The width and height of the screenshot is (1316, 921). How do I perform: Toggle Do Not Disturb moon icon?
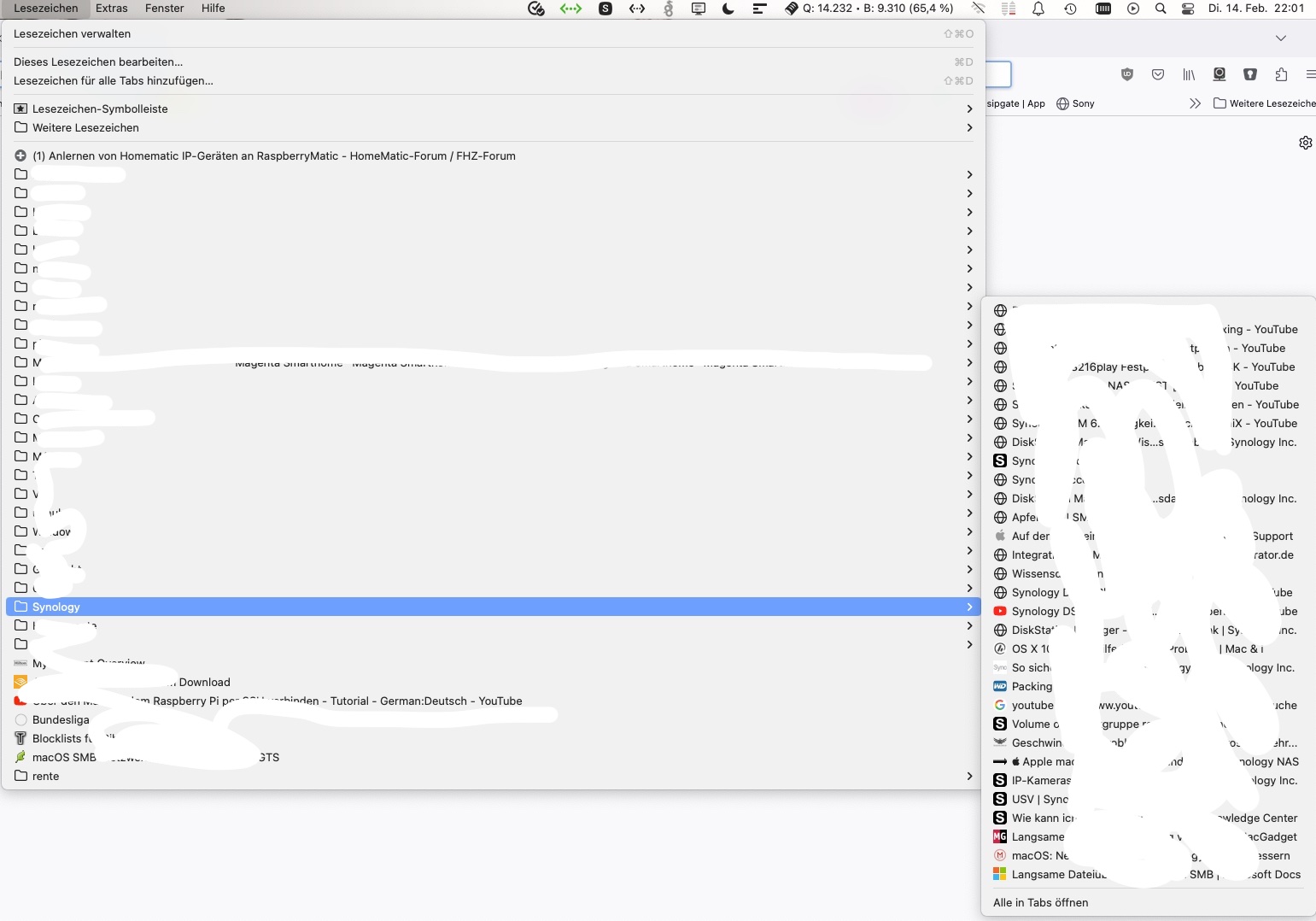[x=728, y=9]
